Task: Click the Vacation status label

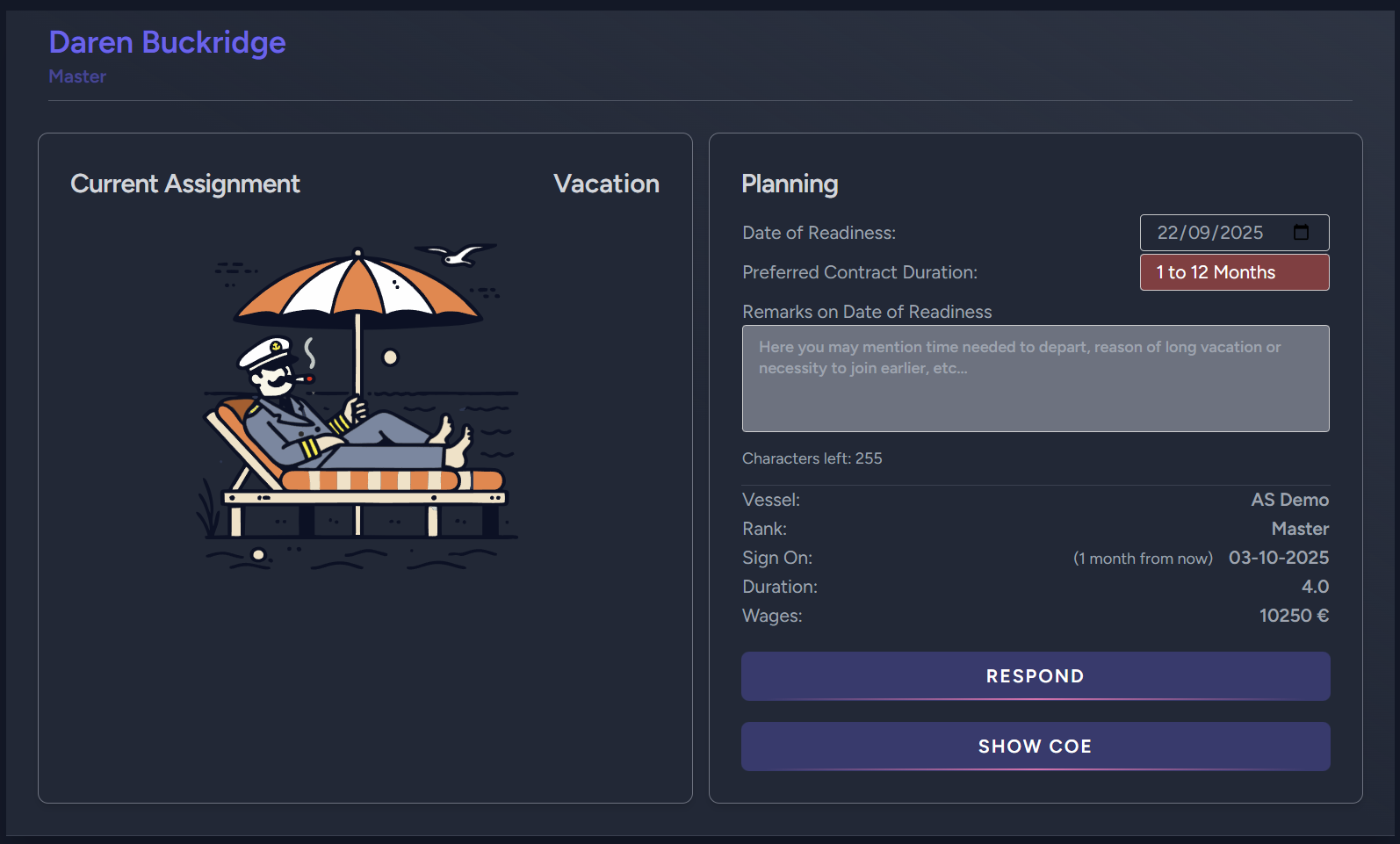Action: [606, 184]
